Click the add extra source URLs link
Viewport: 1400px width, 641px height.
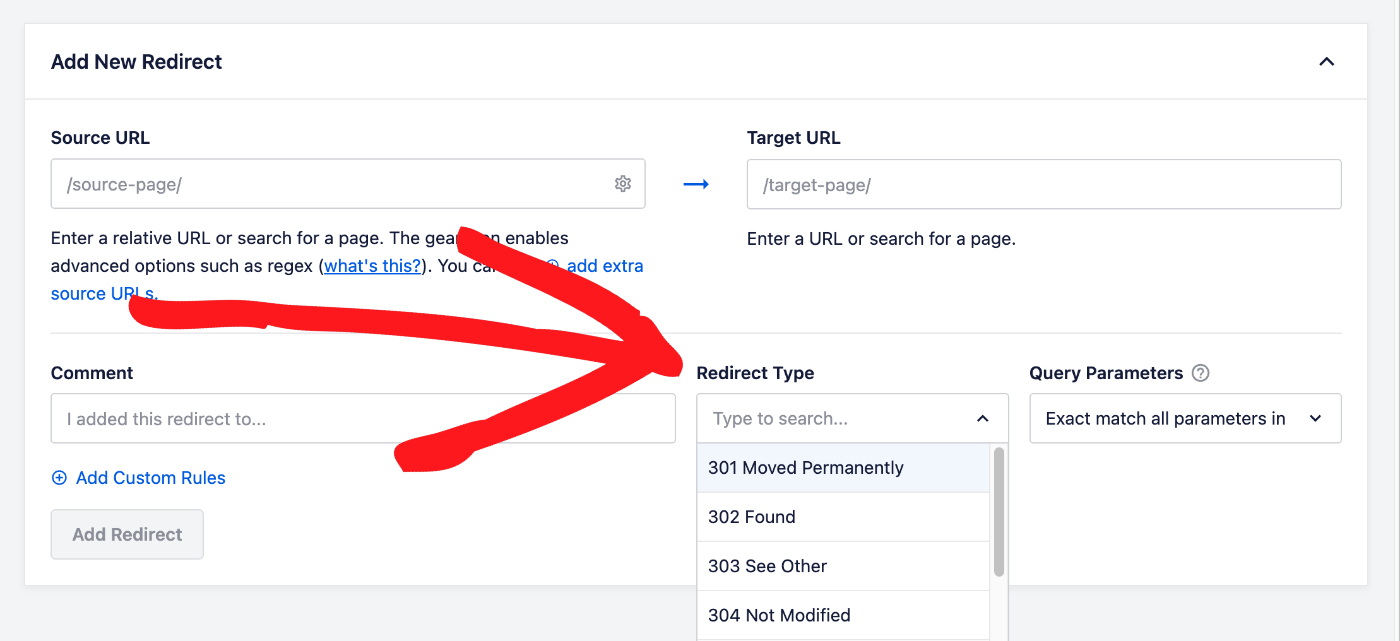click(604, 266)
